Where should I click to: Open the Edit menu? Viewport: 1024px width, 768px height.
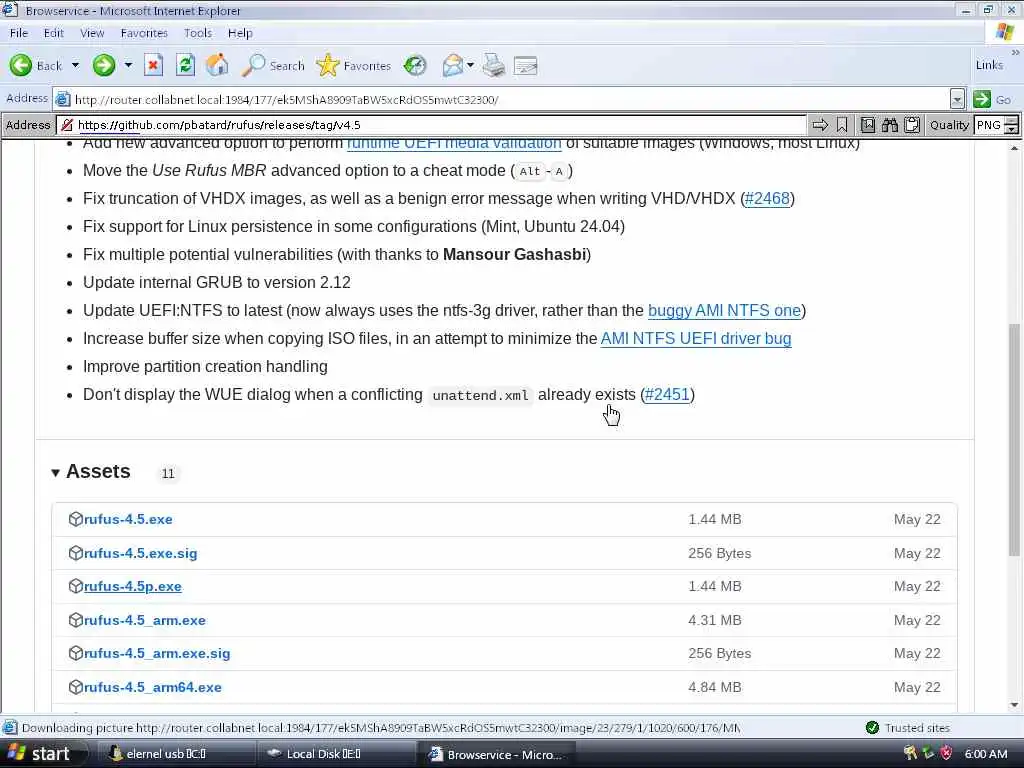tap(54, 33)
